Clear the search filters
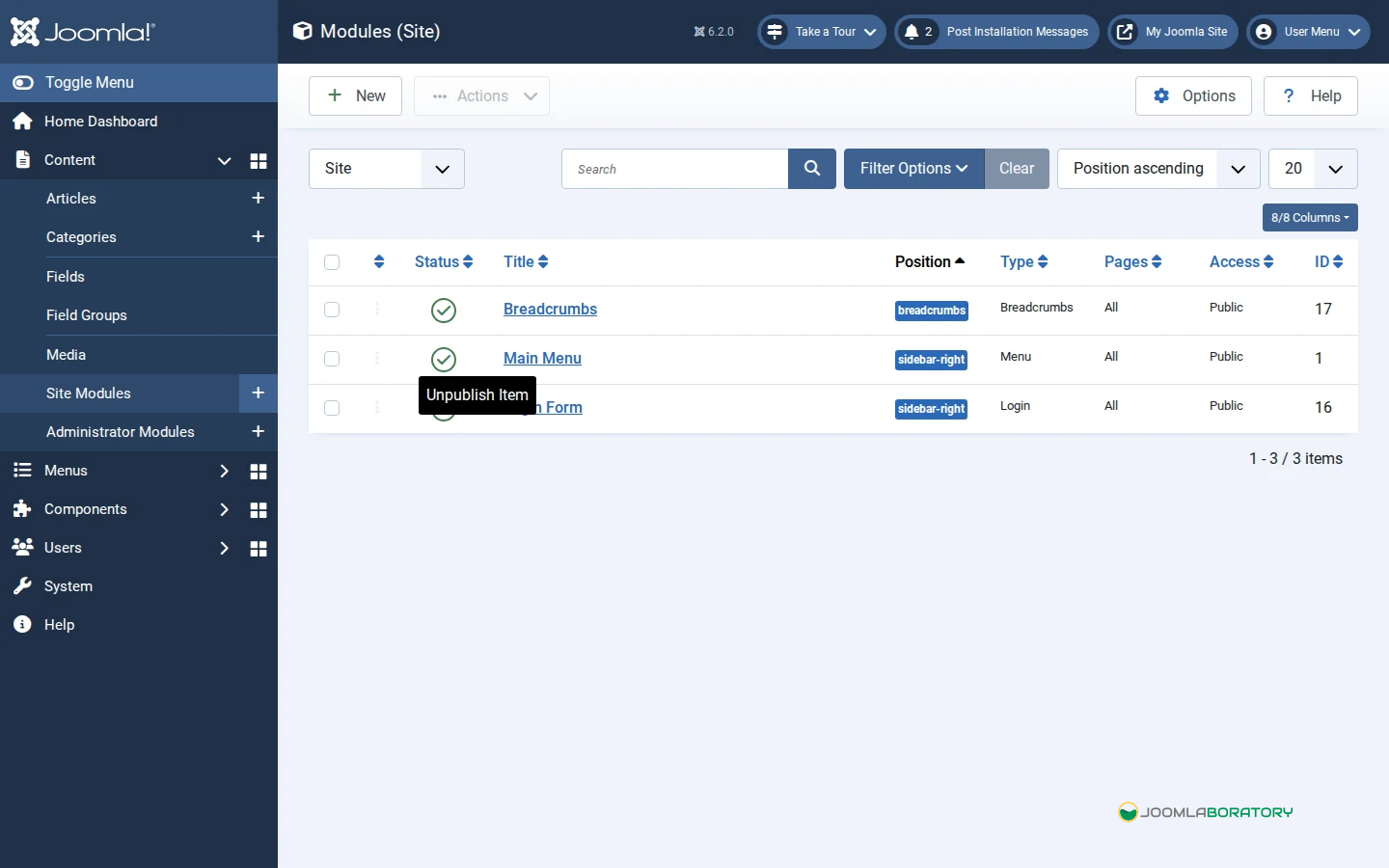1389x868 pixels. [x=1017, y=169]
